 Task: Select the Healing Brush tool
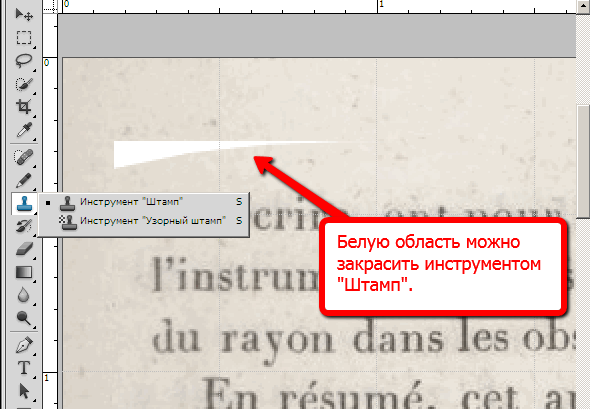coord(24,157)
